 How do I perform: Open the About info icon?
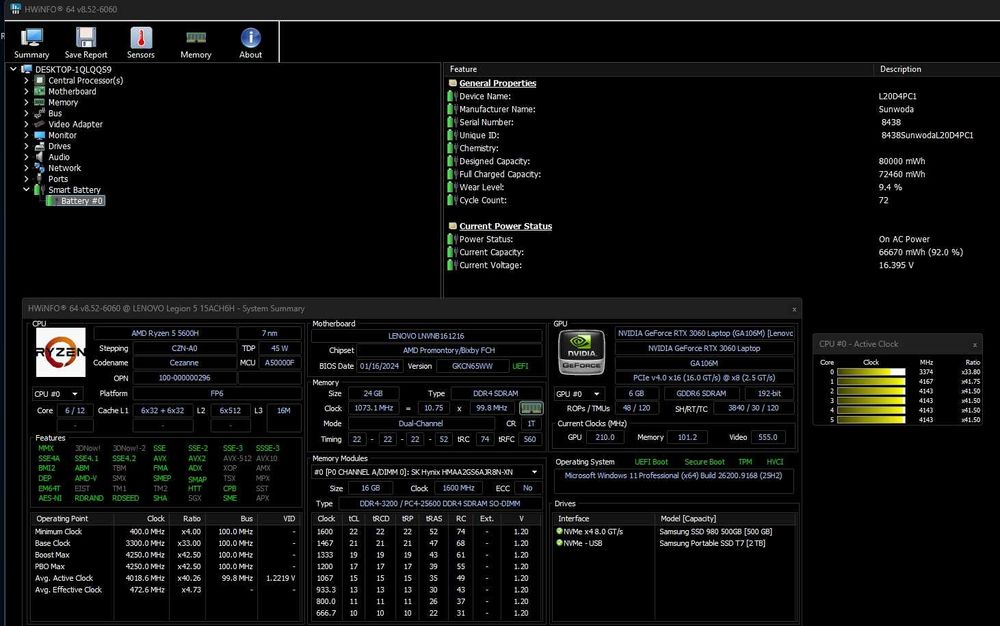pyautogui.click(x=251, y=38)
